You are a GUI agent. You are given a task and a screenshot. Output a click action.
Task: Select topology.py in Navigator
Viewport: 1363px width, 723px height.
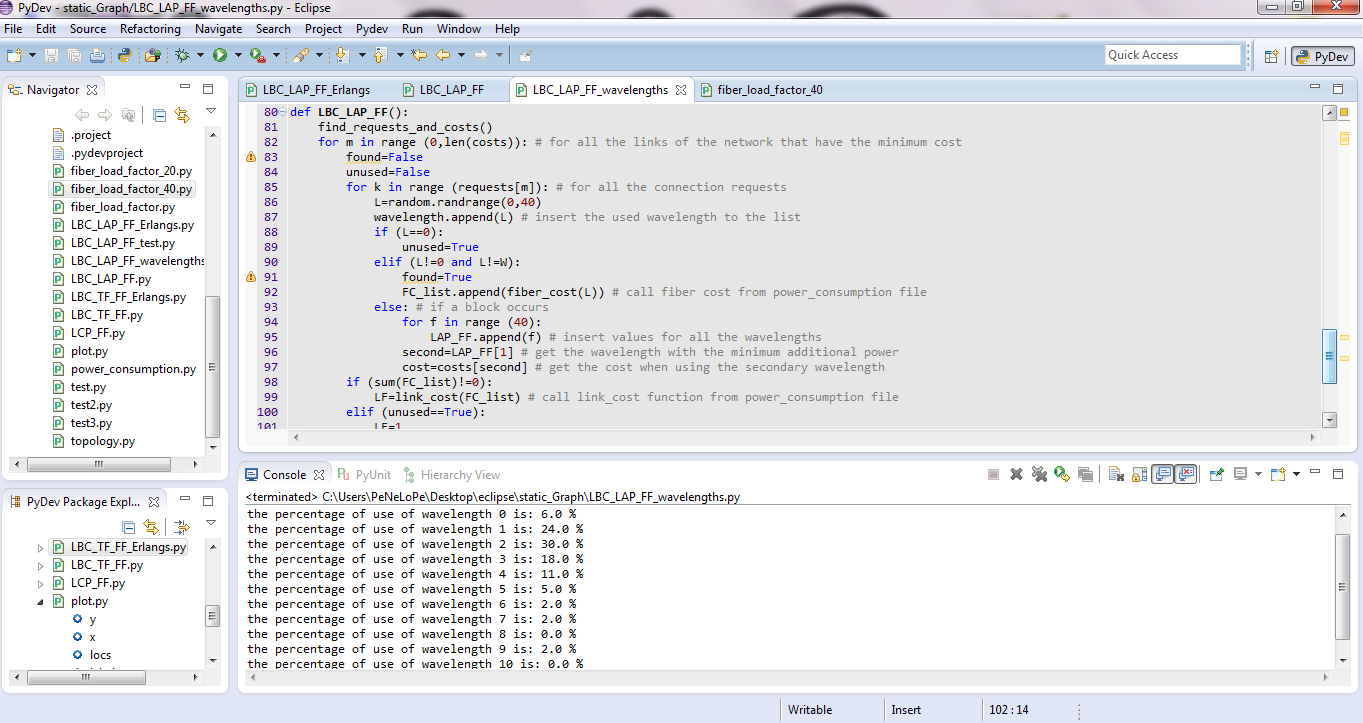point(102,441)
